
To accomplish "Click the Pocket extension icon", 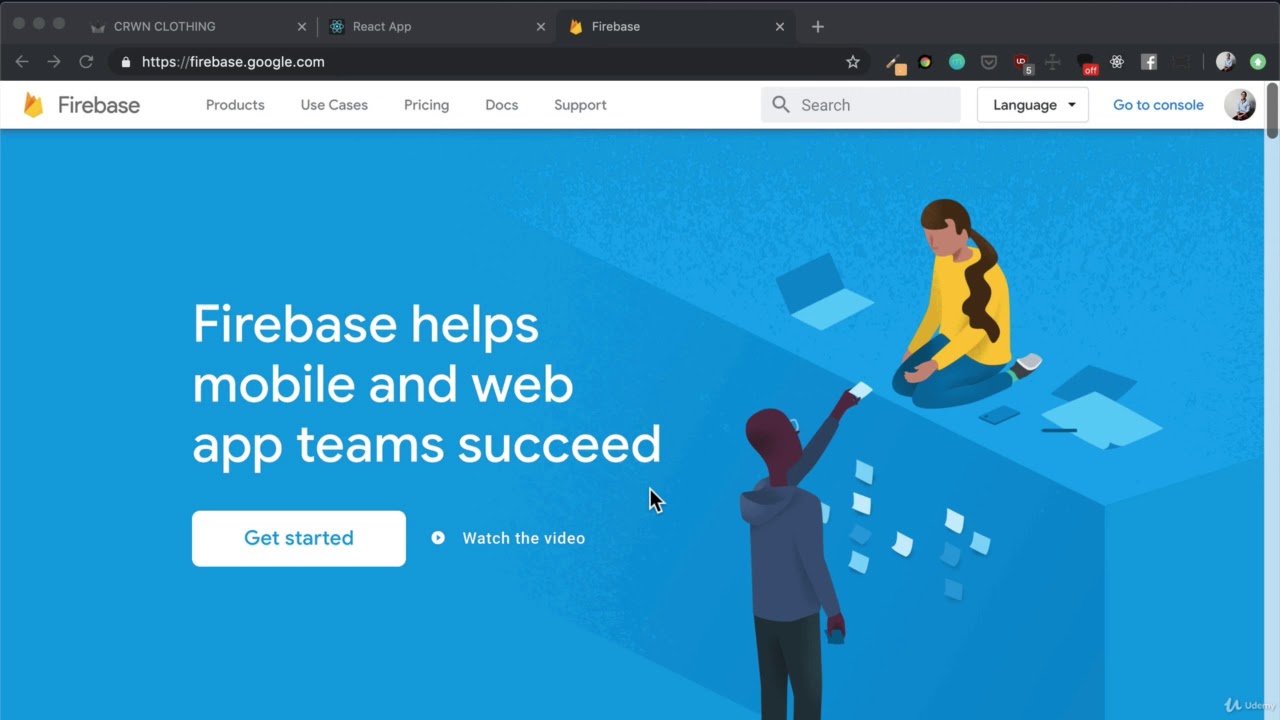I will [989, 62].
